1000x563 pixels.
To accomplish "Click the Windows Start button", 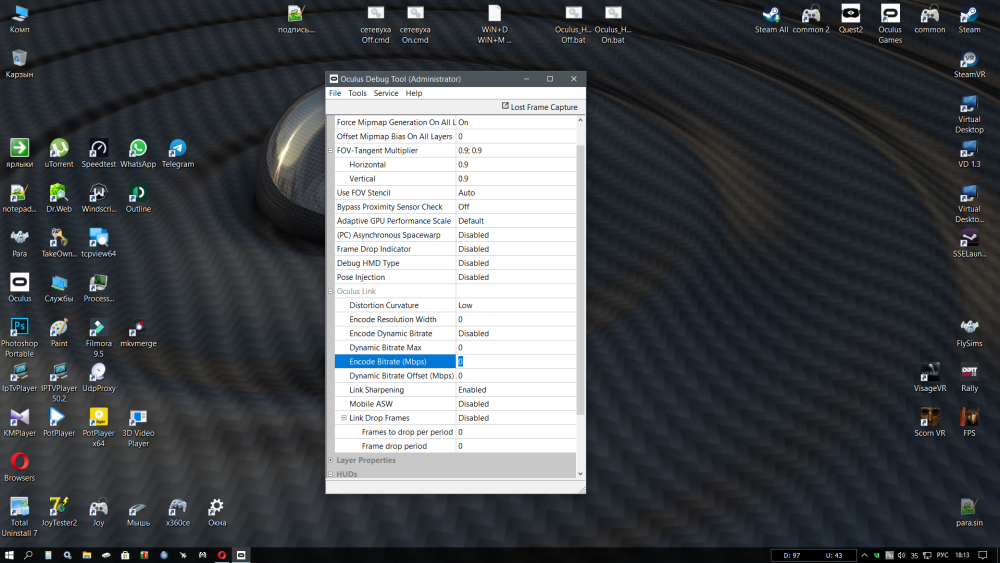I will (9, 555).
